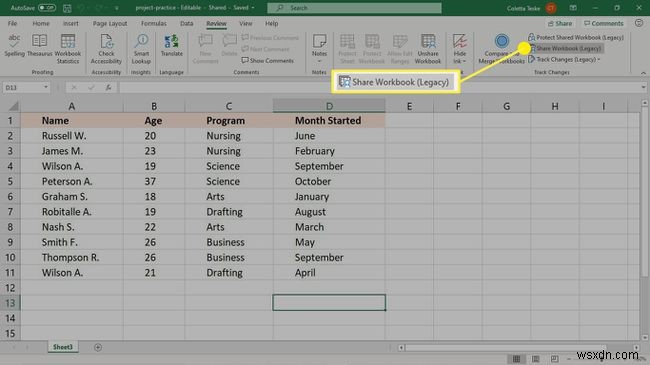This screenshot has height=365, width=650.
Task: Open Workbook Statistics
Action: click(x=68, y=49)
